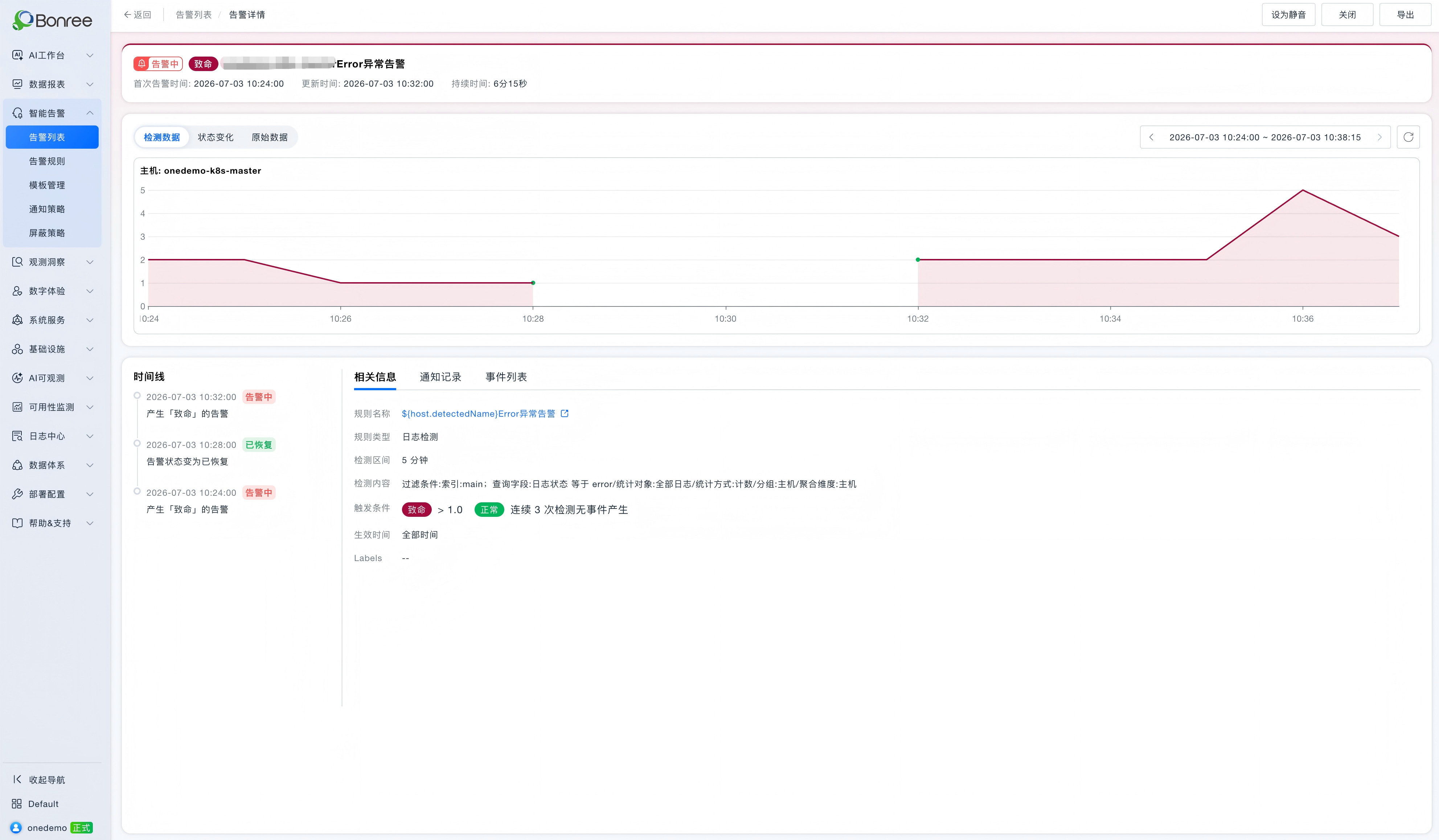Open the 事件列表 tab
Image resolution: width=1439 pixels, height=840 pixels.
tap(506, 376)
